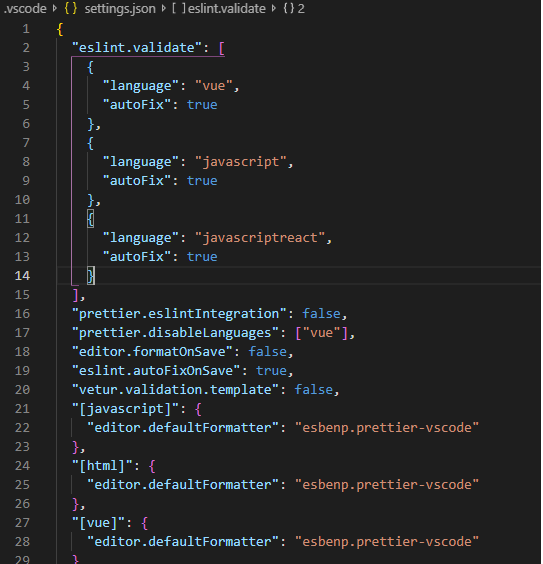Click the closing brace on line 6

(x=91, y=124)
